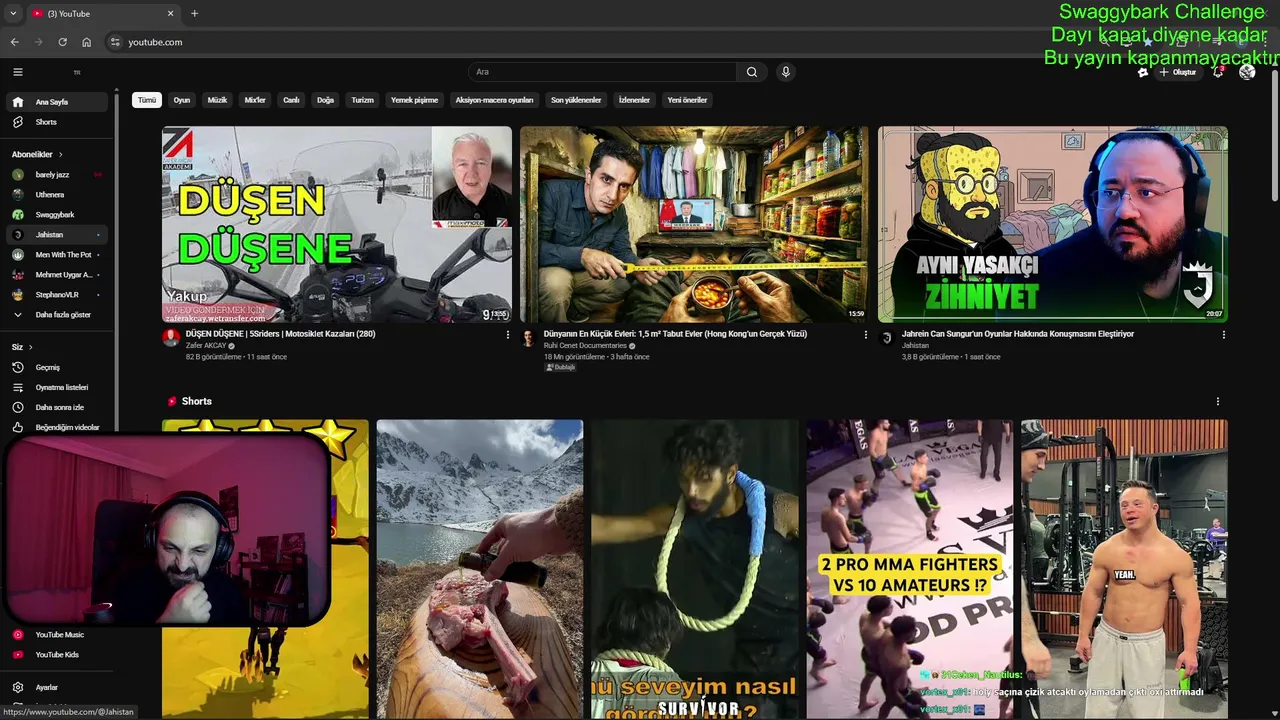Open tab search dropdown arrow

(13, 13)
